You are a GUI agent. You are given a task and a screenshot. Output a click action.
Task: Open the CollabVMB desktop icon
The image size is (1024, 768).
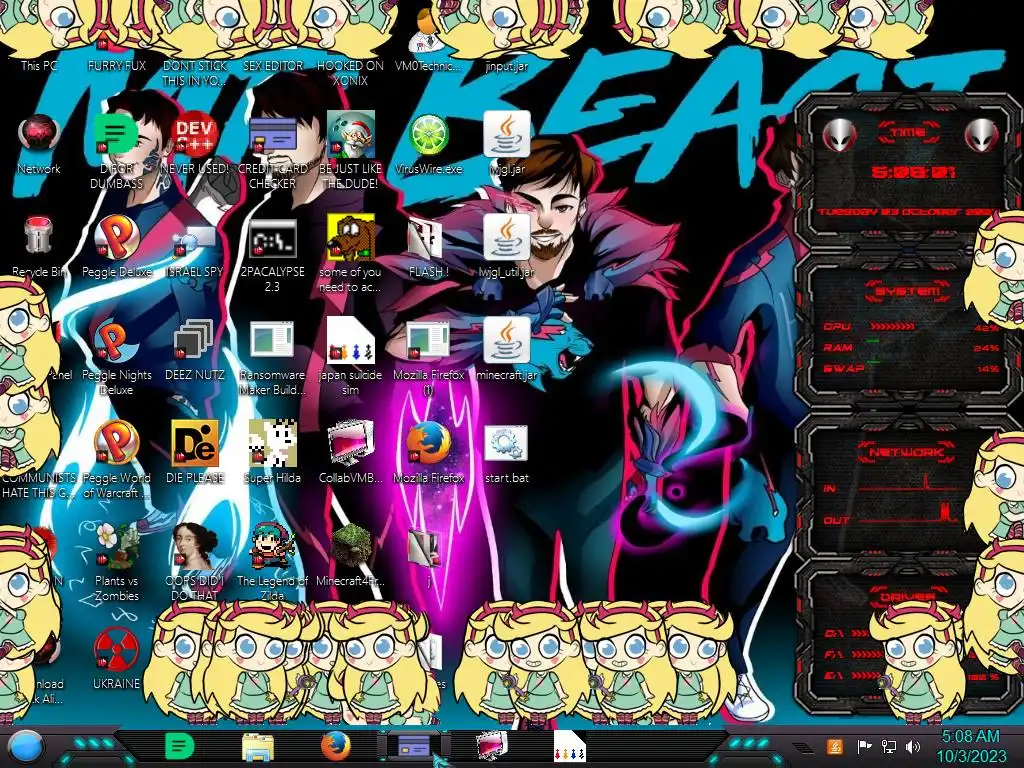(x=351, y=452)
